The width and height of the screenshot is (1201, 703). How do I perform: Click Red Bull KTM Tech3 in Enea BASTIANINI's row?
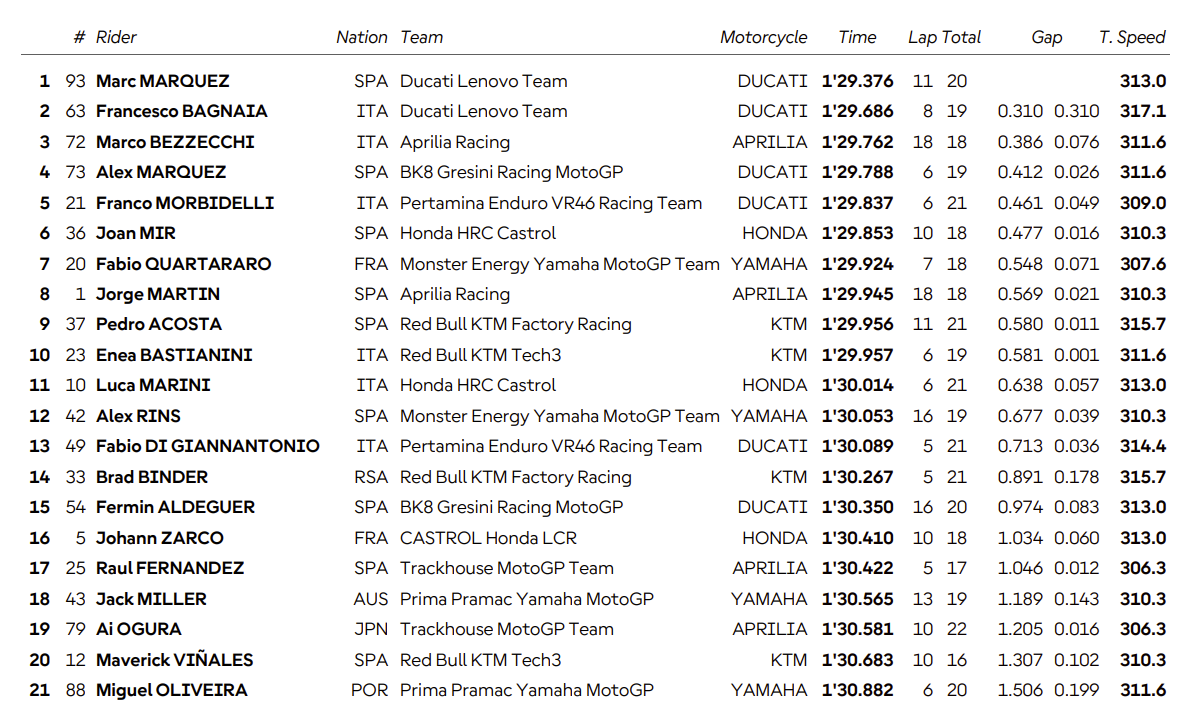(480, 355)
